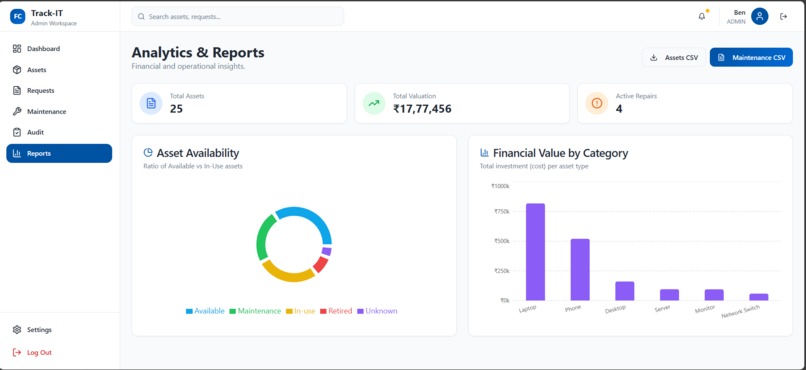Screen dimensions: 806x370
Task: Click the Ben user avatar icon
Action: tap(759, 16)
